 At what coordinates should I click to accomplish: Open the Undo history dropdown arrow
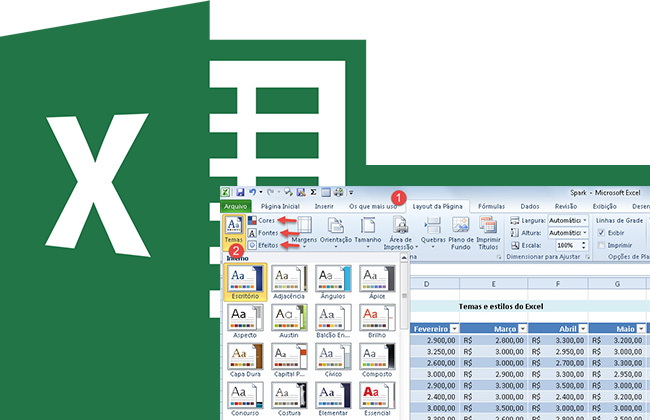tap(261, 192)
